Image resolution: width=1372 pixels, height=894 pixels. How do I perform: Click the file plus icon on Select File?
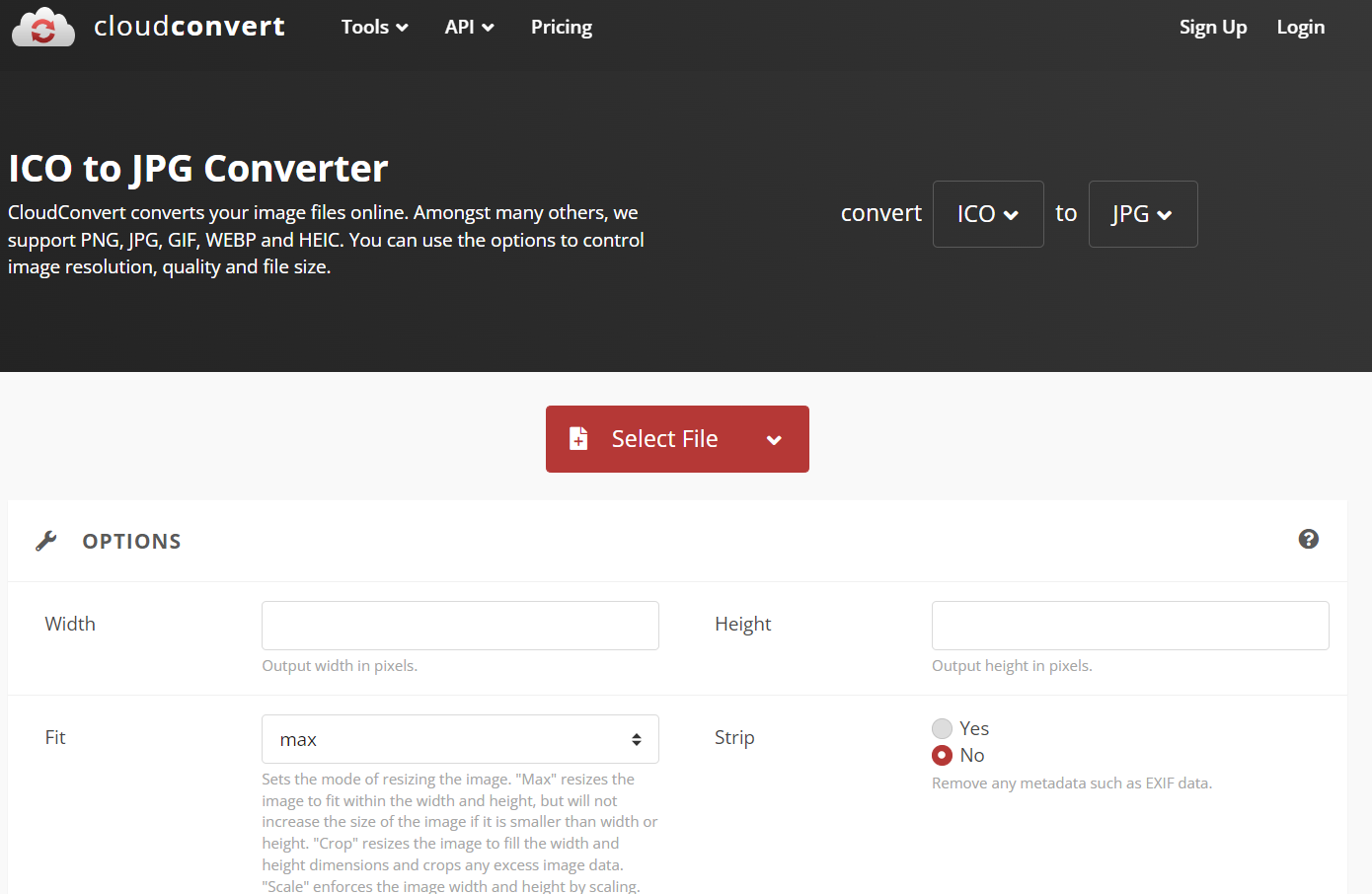[579, 438]
